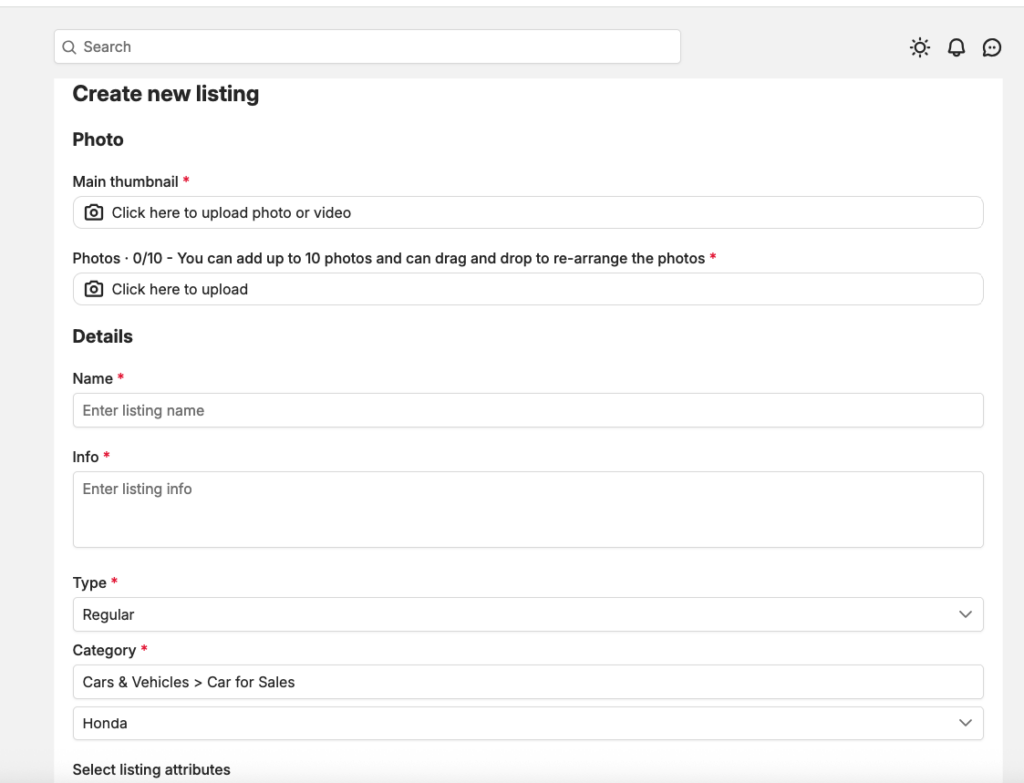Click the Info field label
The width and height of the screenshot is (1024, 783).
[x=85, y=457]
